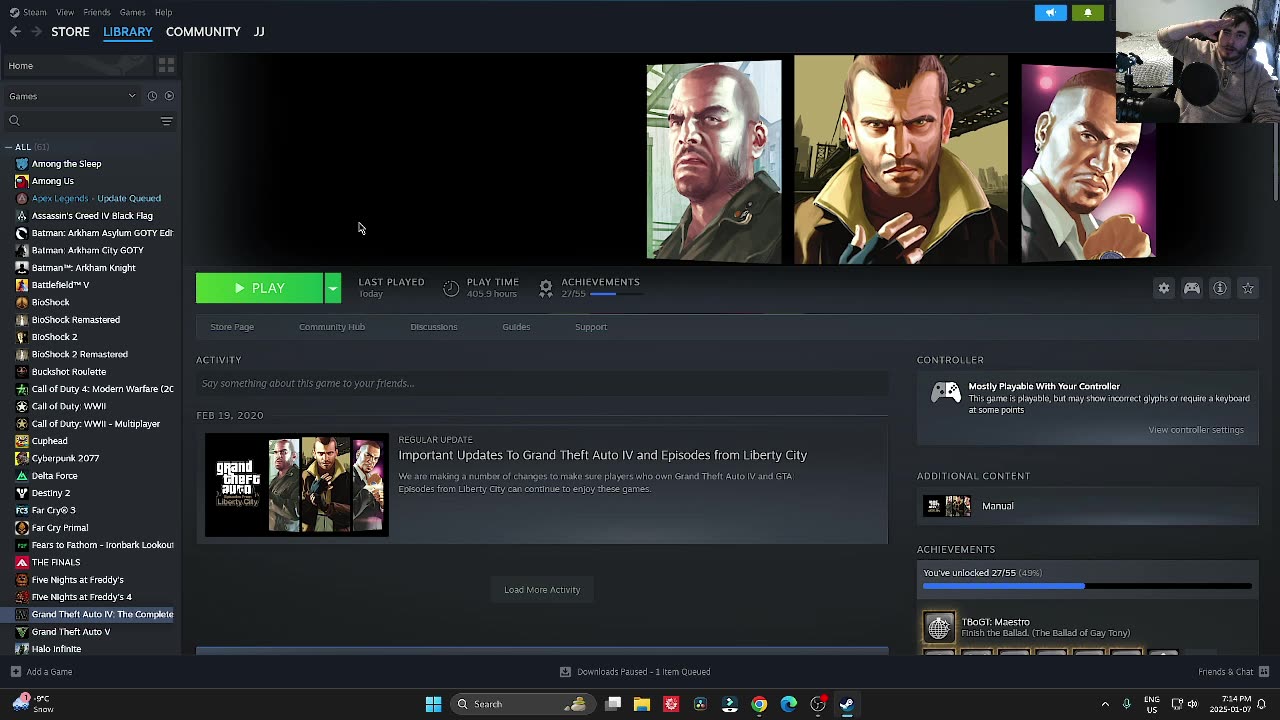The height and width of the screenshot is (720, 1280).
Task: Open the Store Page link
Action: coord(232,327)
